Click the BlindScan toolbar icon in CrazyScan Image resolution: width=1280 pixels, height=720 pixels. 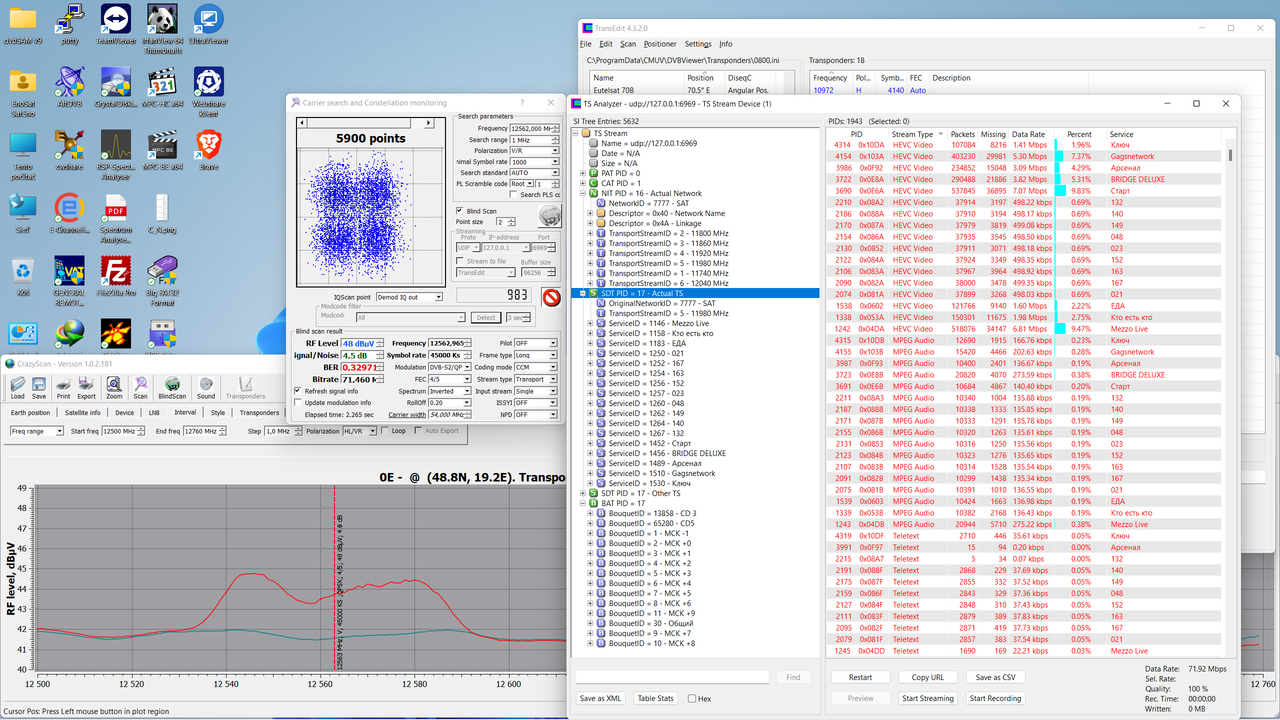[172, 386]
